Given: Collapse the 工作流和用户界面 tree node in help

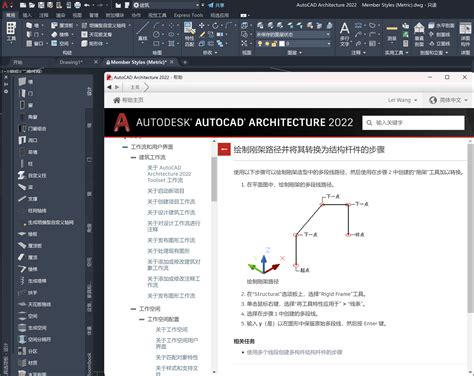Looking at the screenshot, I should (125, 147).
